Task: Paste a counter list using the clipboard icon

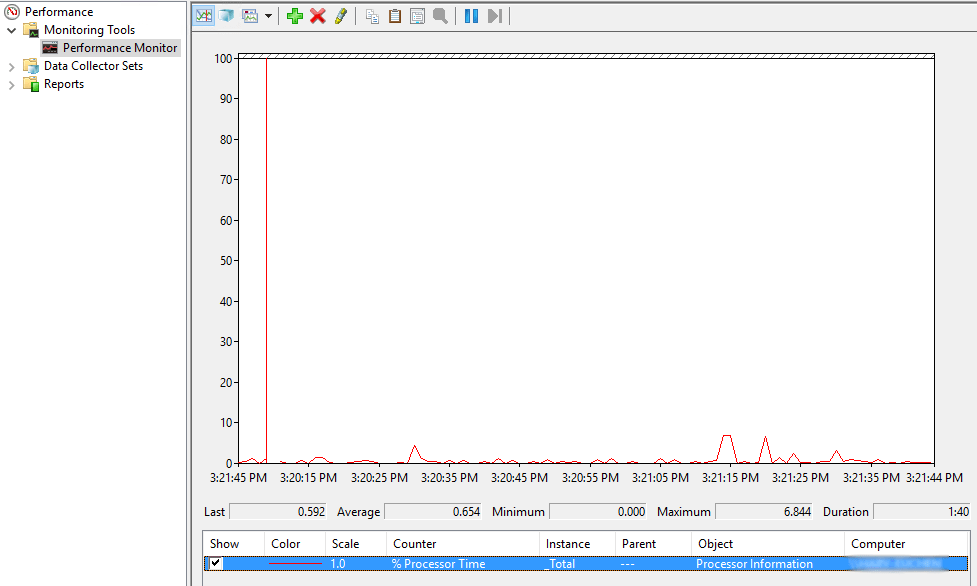Action: pyautogui.click(x=393, y=15)
